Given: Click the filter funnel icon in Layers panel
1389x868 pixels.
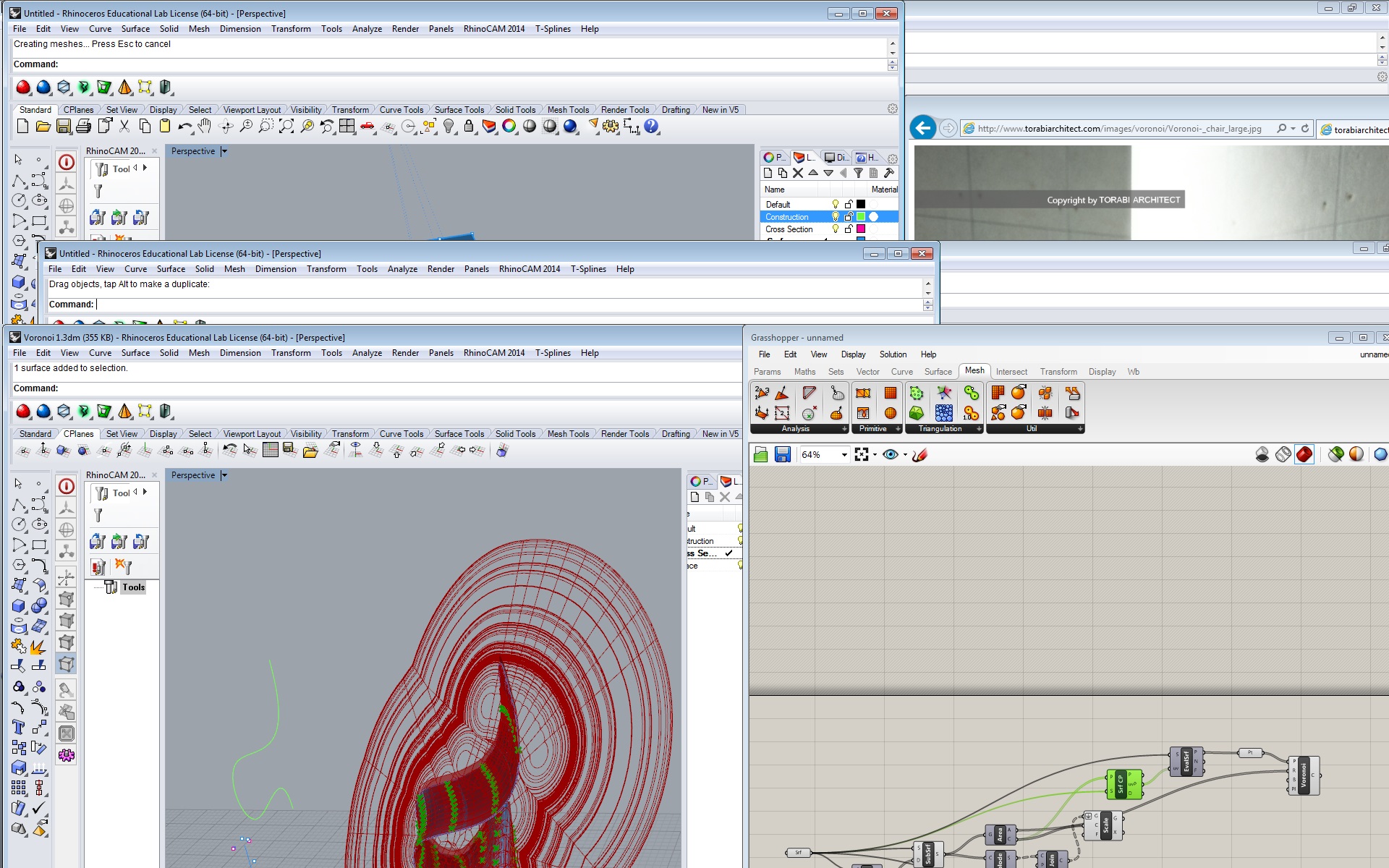Looking at the screenshot, I should [x=858, y=173].
